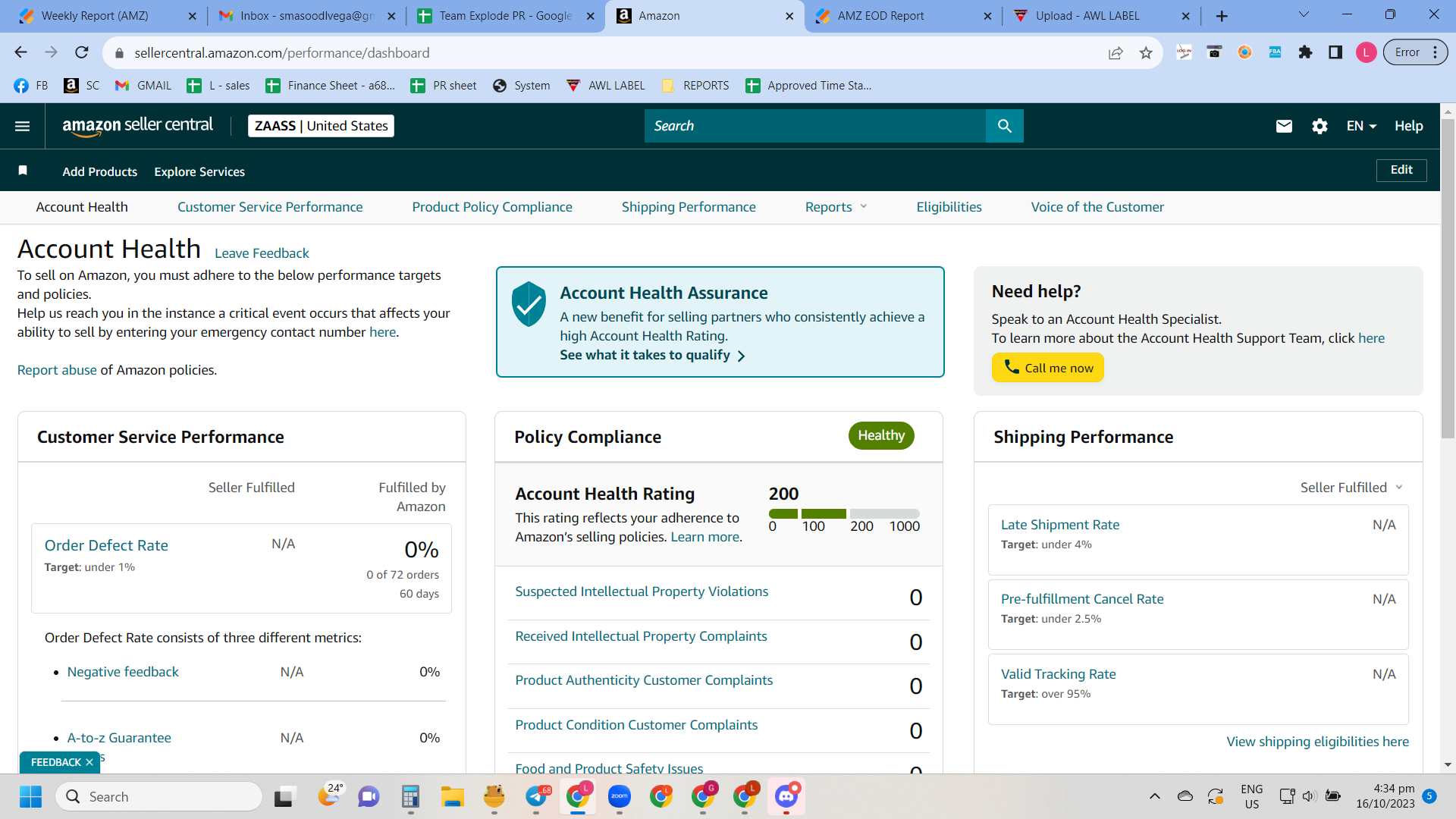This screenshot has height=819, width=1456.
Task: Open the tab search chevron
Action: [1304, 14]
